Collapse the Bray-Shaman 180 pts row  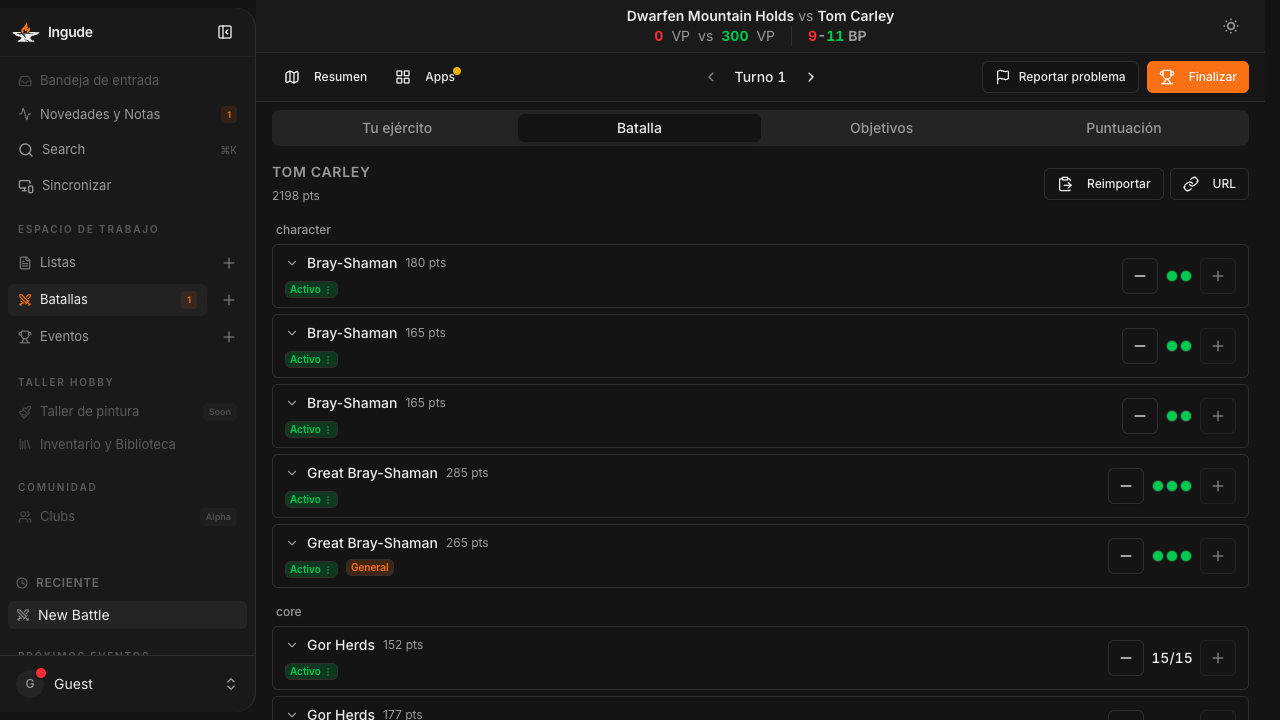[292, 263]
